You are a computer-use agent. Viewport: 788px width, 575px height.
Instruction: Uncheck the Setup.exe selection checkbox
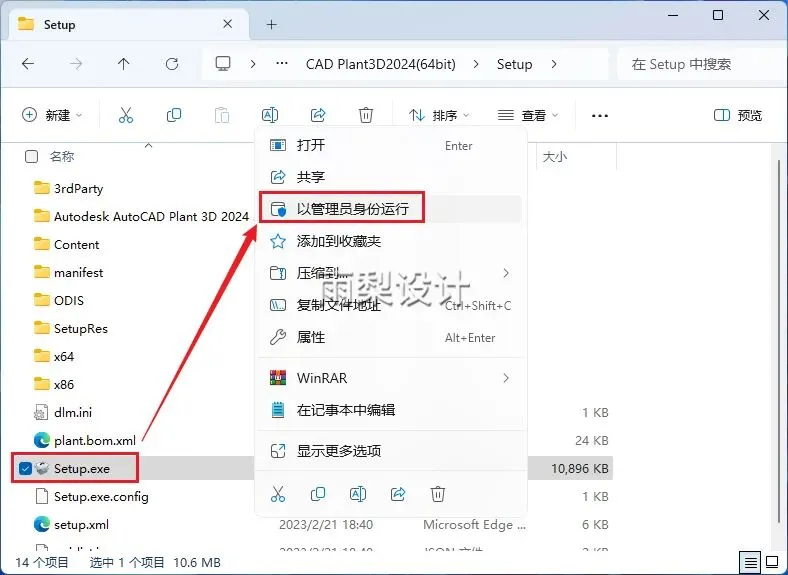pos(25,468)
